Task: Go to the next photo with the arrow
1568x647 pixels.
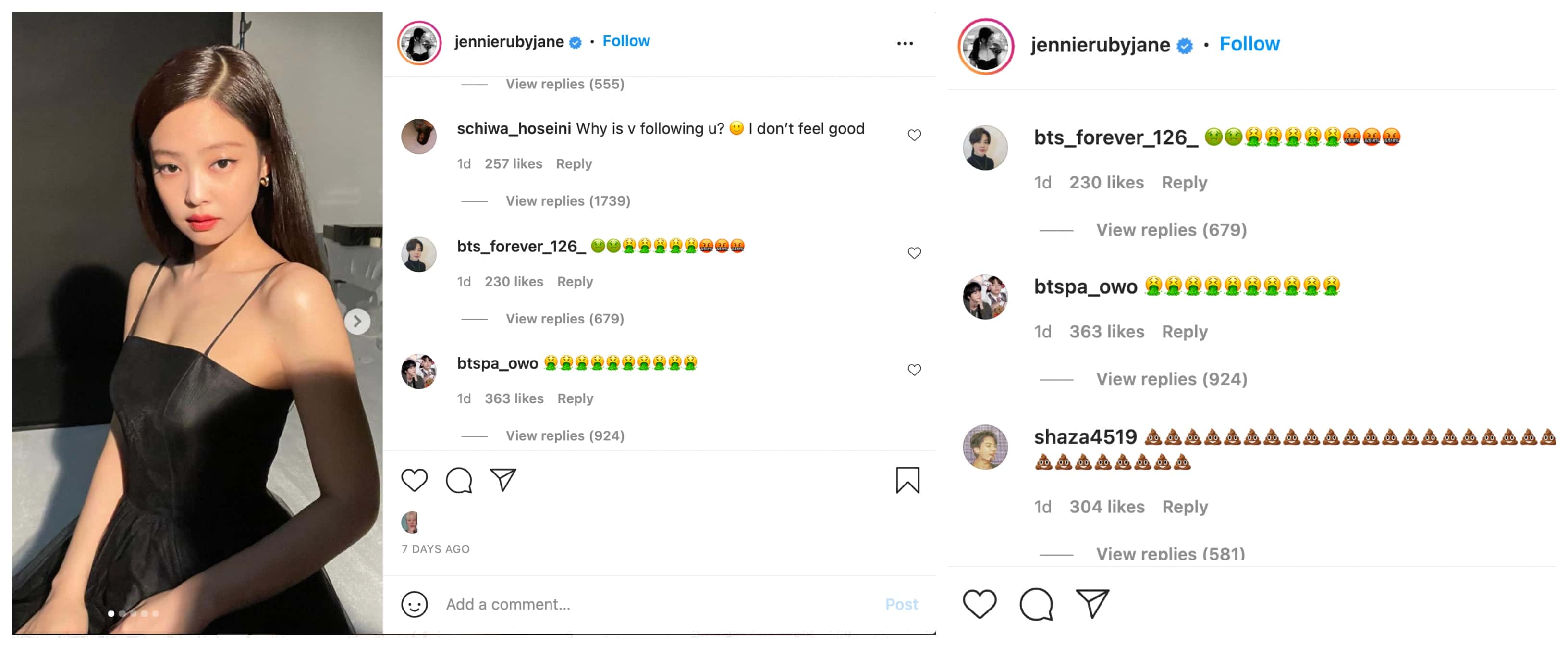Action: click(357, 321)
